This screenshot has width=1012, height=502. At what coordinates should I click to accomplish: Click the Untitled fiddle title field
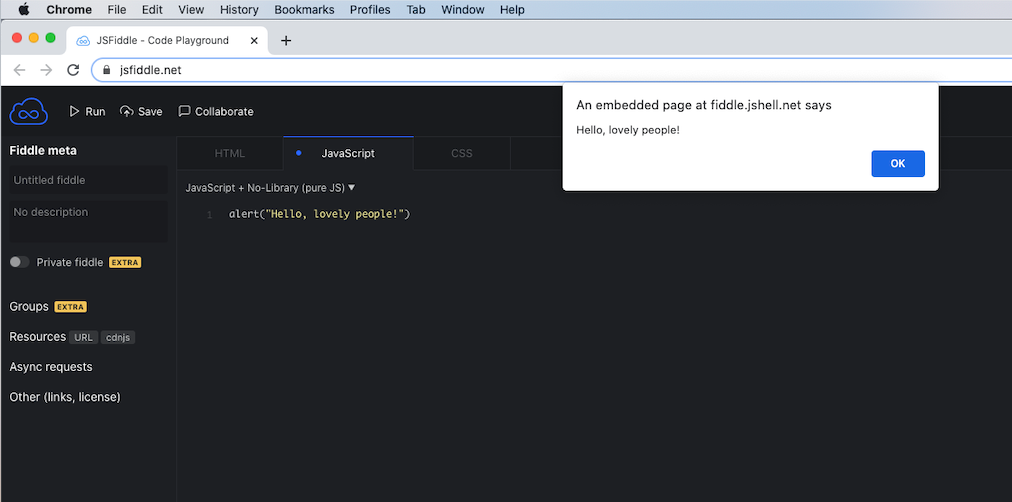coord(88,180)
